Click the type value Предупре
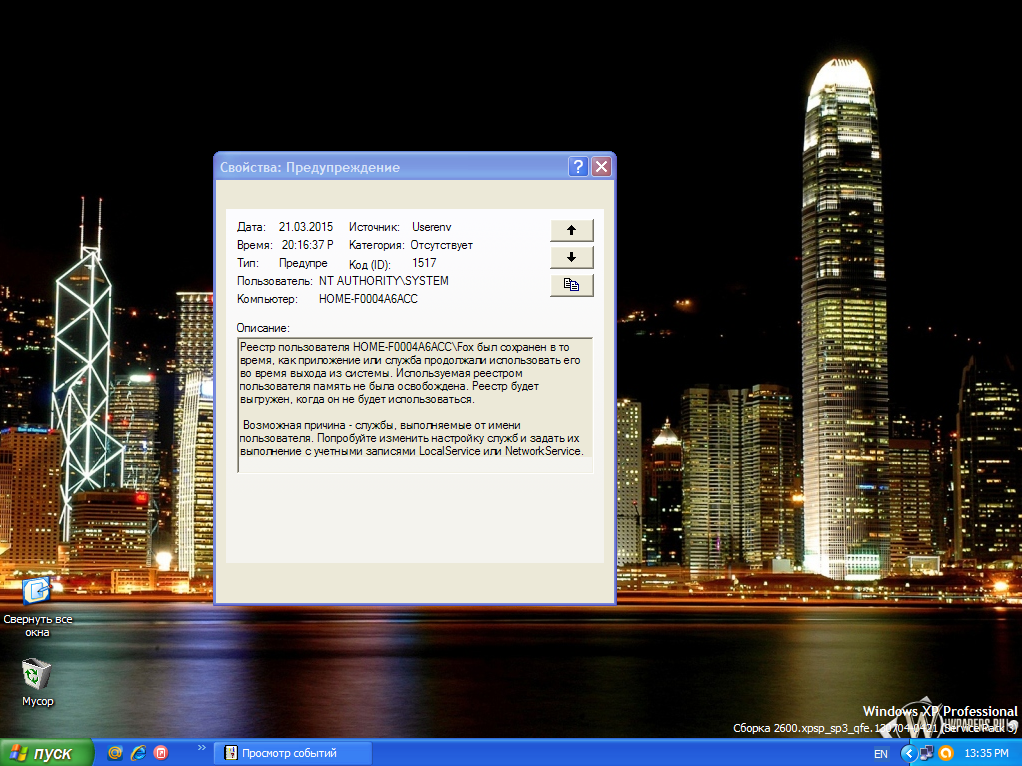 point(303,264)
